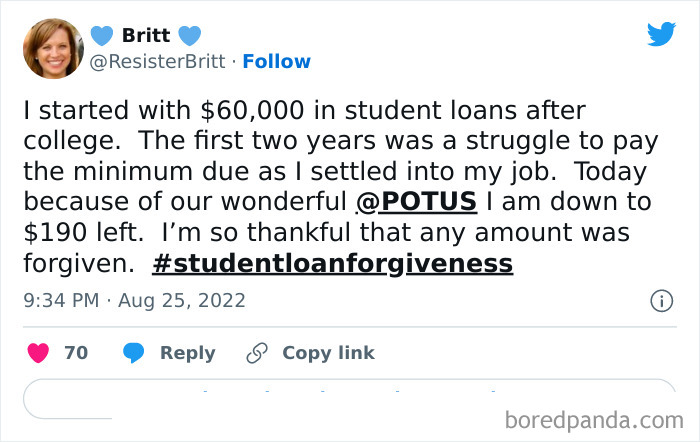
Task: Click the rounded box below the actions
Action: tap(349, 398)
